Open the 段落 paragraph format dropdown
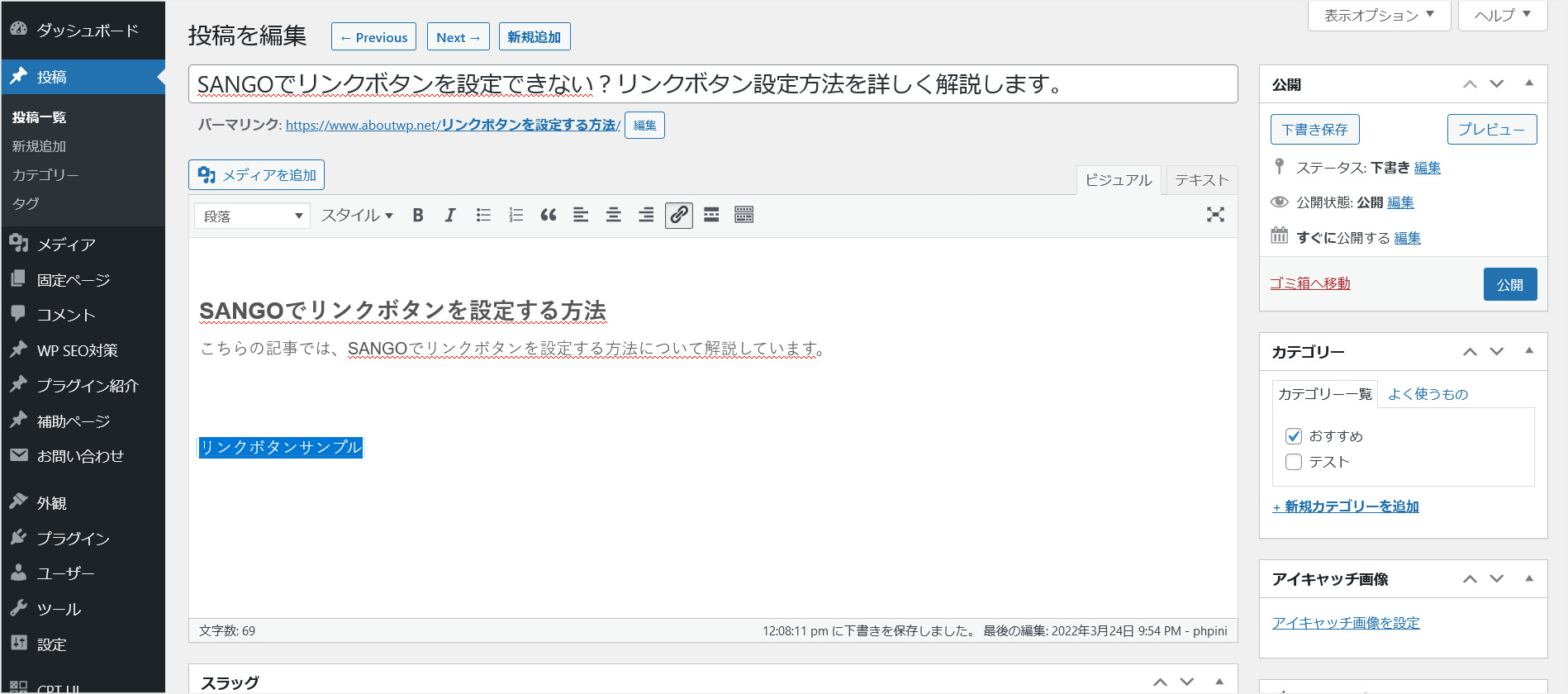This screenshot has height=694, width=1568. pos(252,216)
